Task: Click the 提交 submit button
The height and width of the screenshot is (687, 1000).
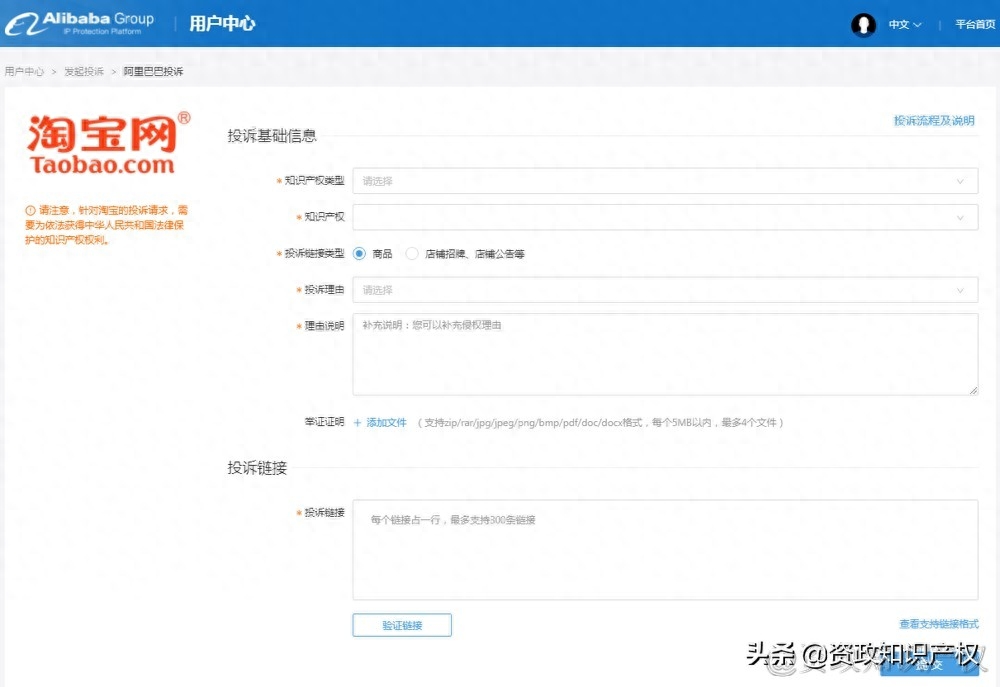Action: [x=929, y=665]
